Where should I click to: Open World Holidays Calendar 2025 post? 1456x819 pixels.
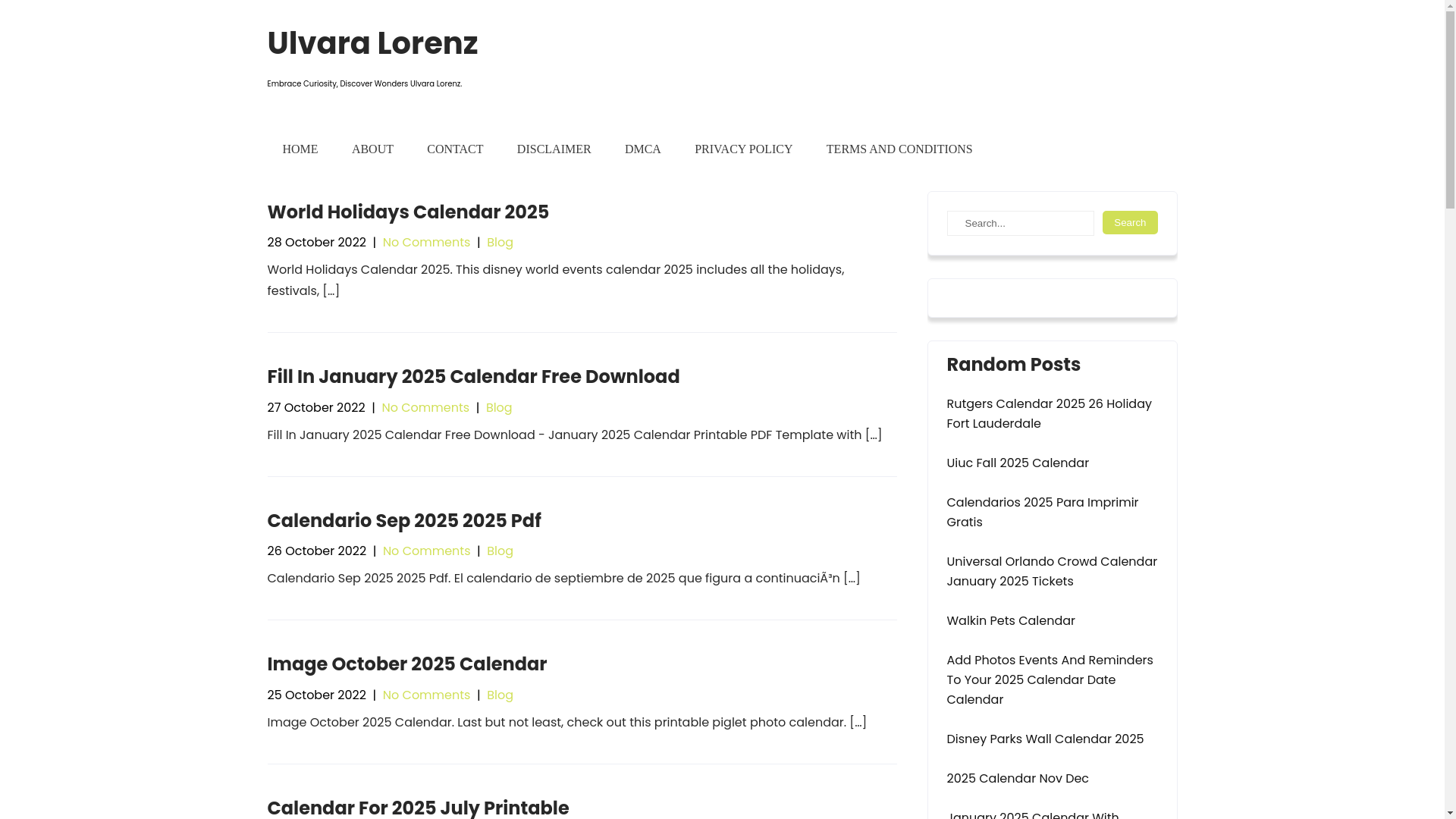[x=407, y=212]
